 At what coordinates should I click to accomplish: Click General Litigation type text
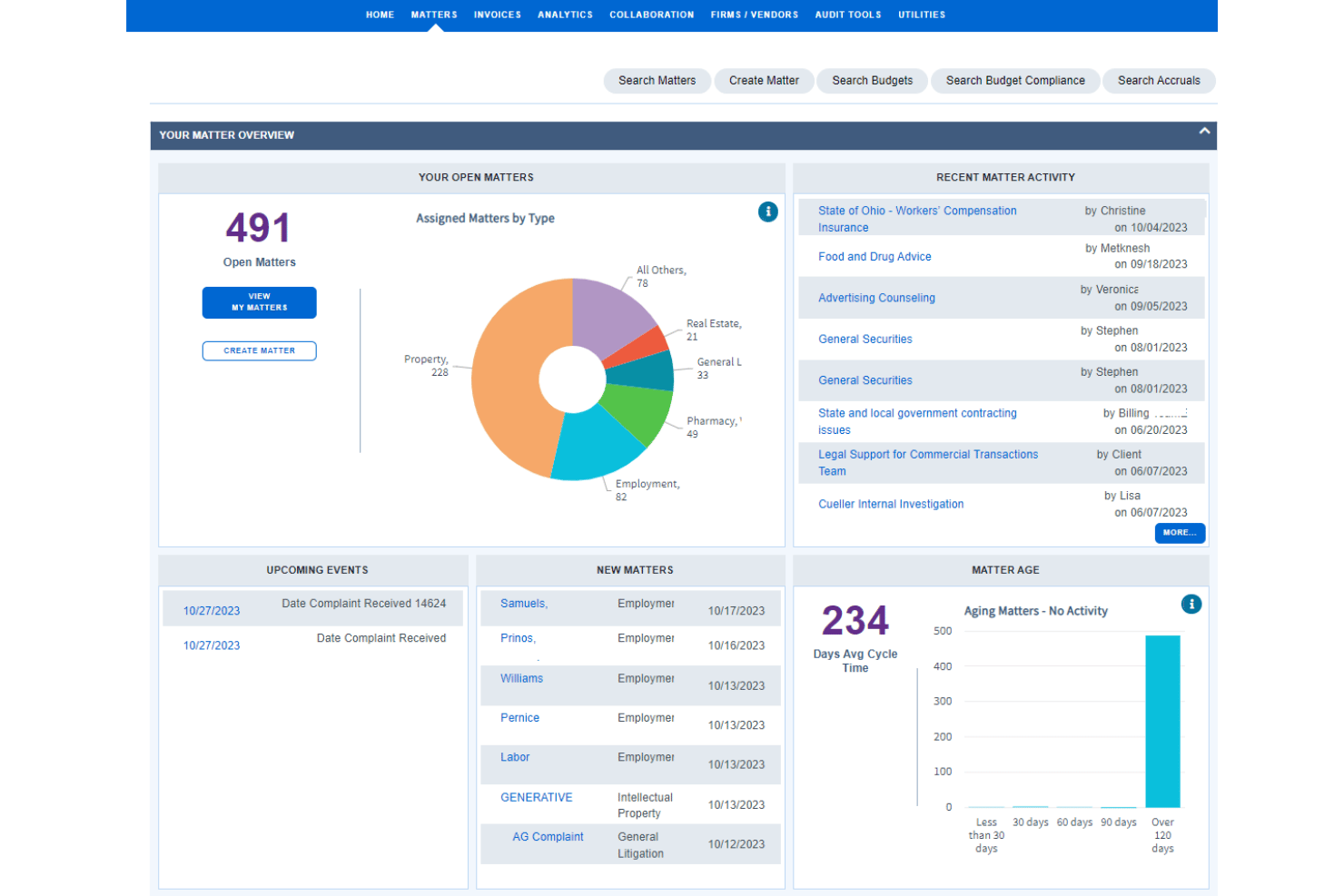pyautogui.click(x=640, y=845)
